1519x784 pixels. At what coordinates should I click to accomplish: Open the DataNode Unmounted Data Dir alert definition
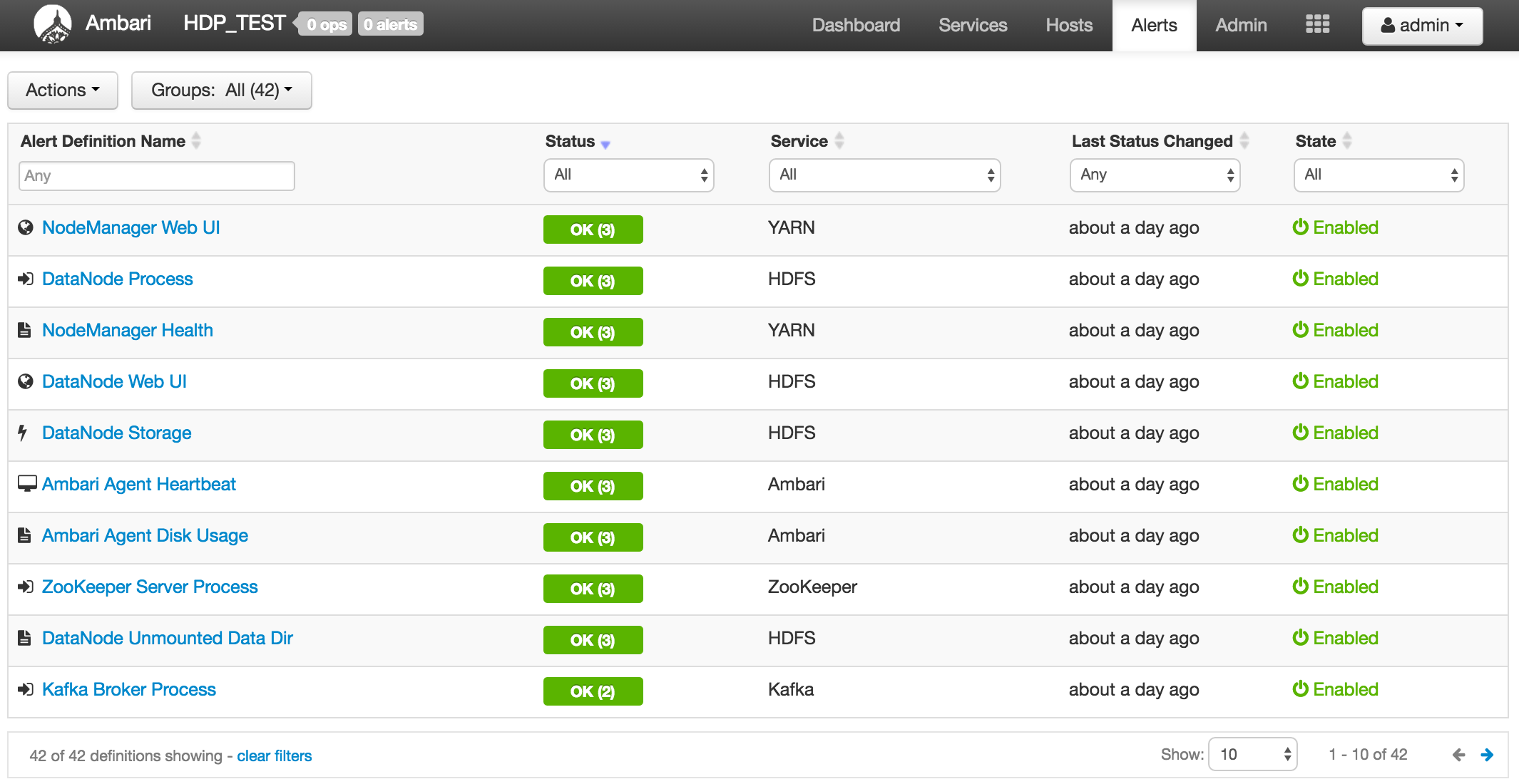[168, 638]
